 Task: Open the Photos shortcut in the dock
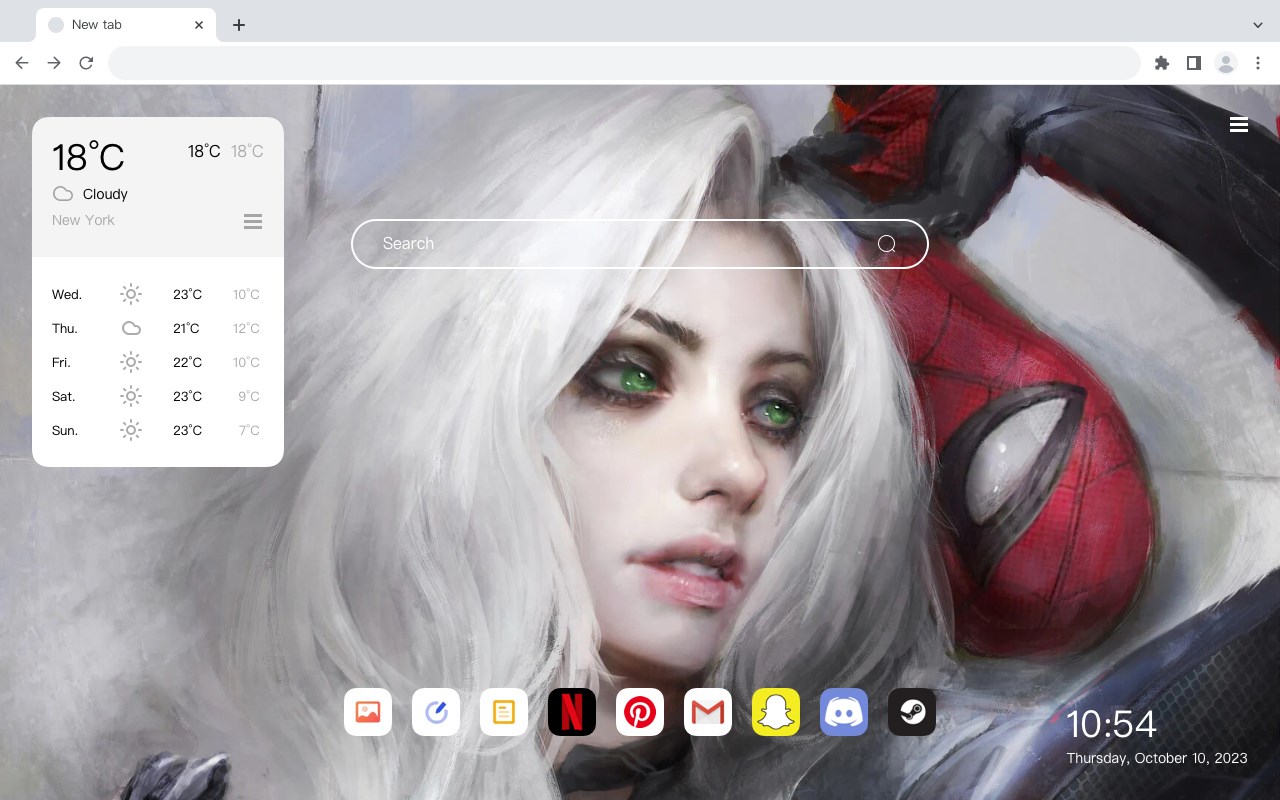[368, 712]
